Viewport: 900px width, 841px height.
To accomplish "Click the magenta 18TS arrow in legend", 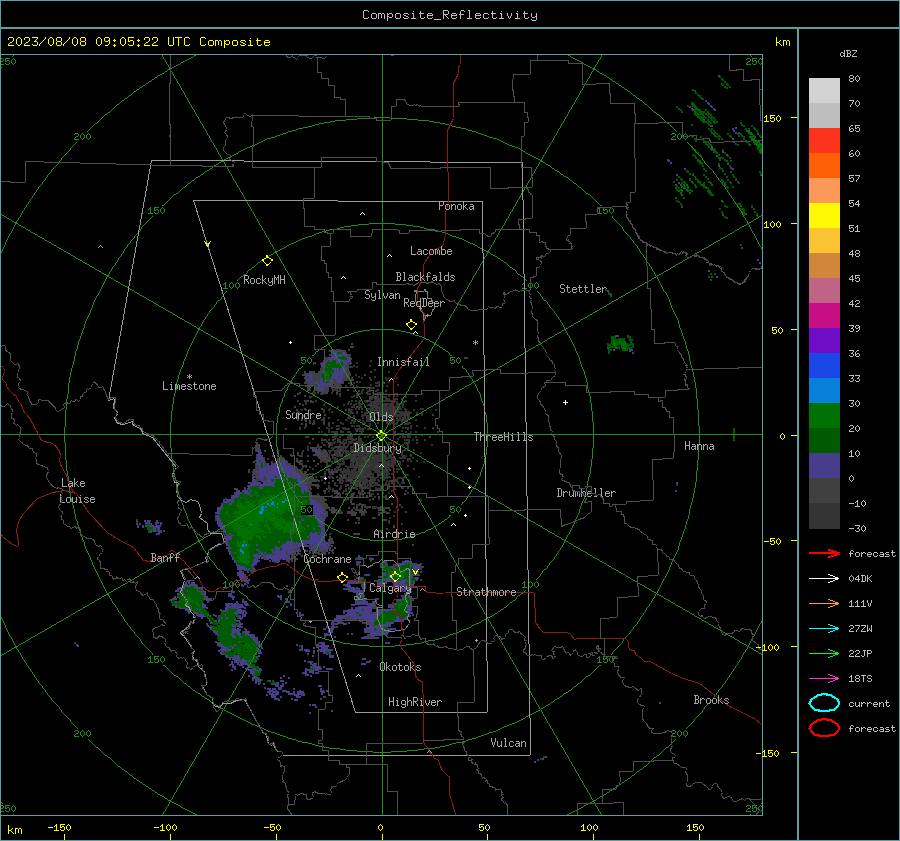I will (824, 679).
